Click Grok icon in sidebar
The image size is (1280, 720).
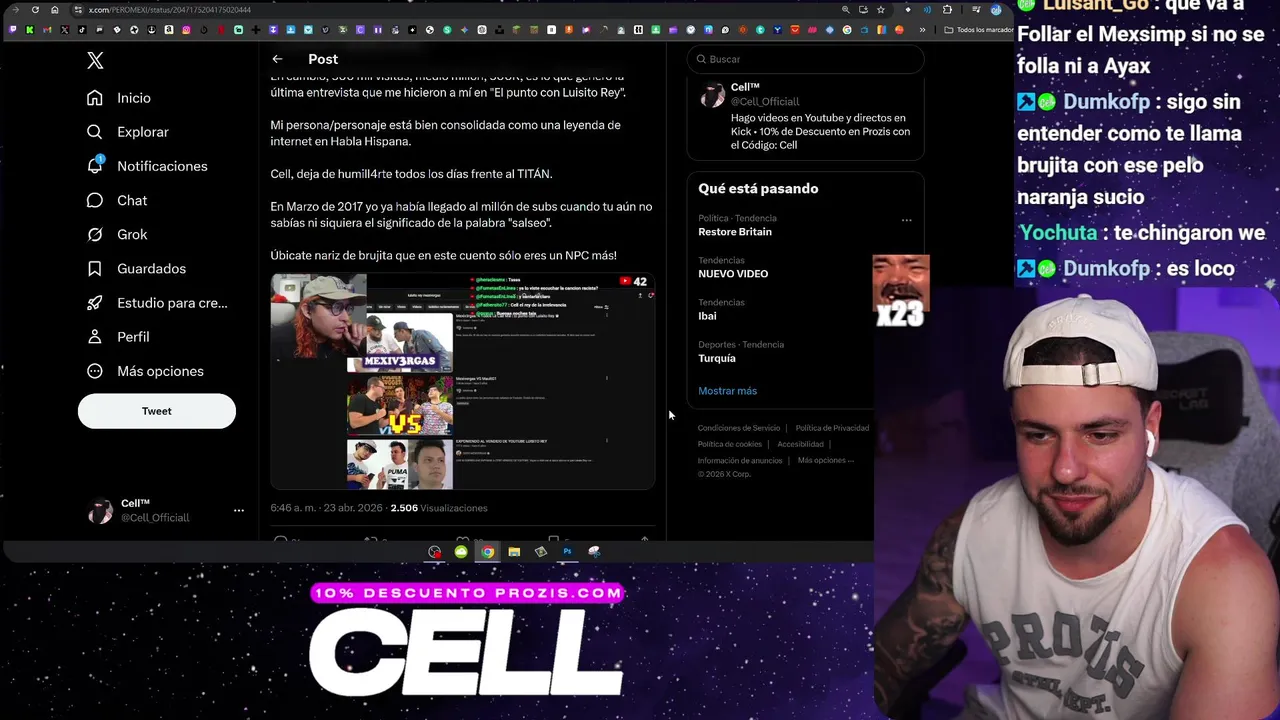(x=94, y=234)
